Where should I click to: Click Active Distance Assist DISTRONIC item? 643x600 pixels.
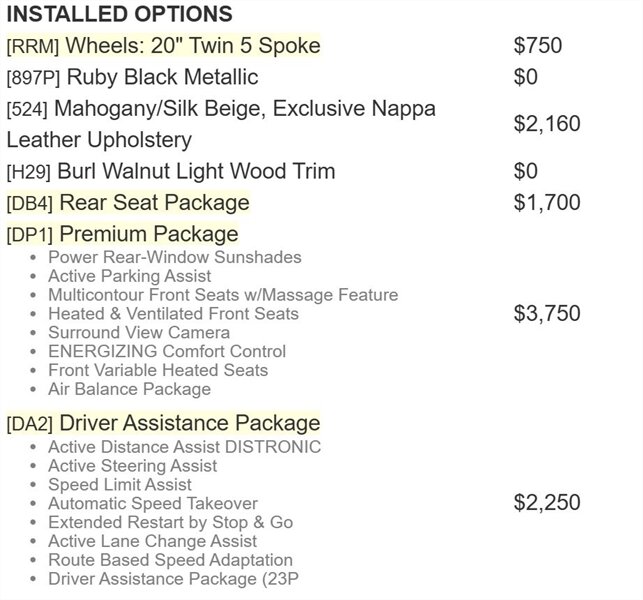[184, 447]
